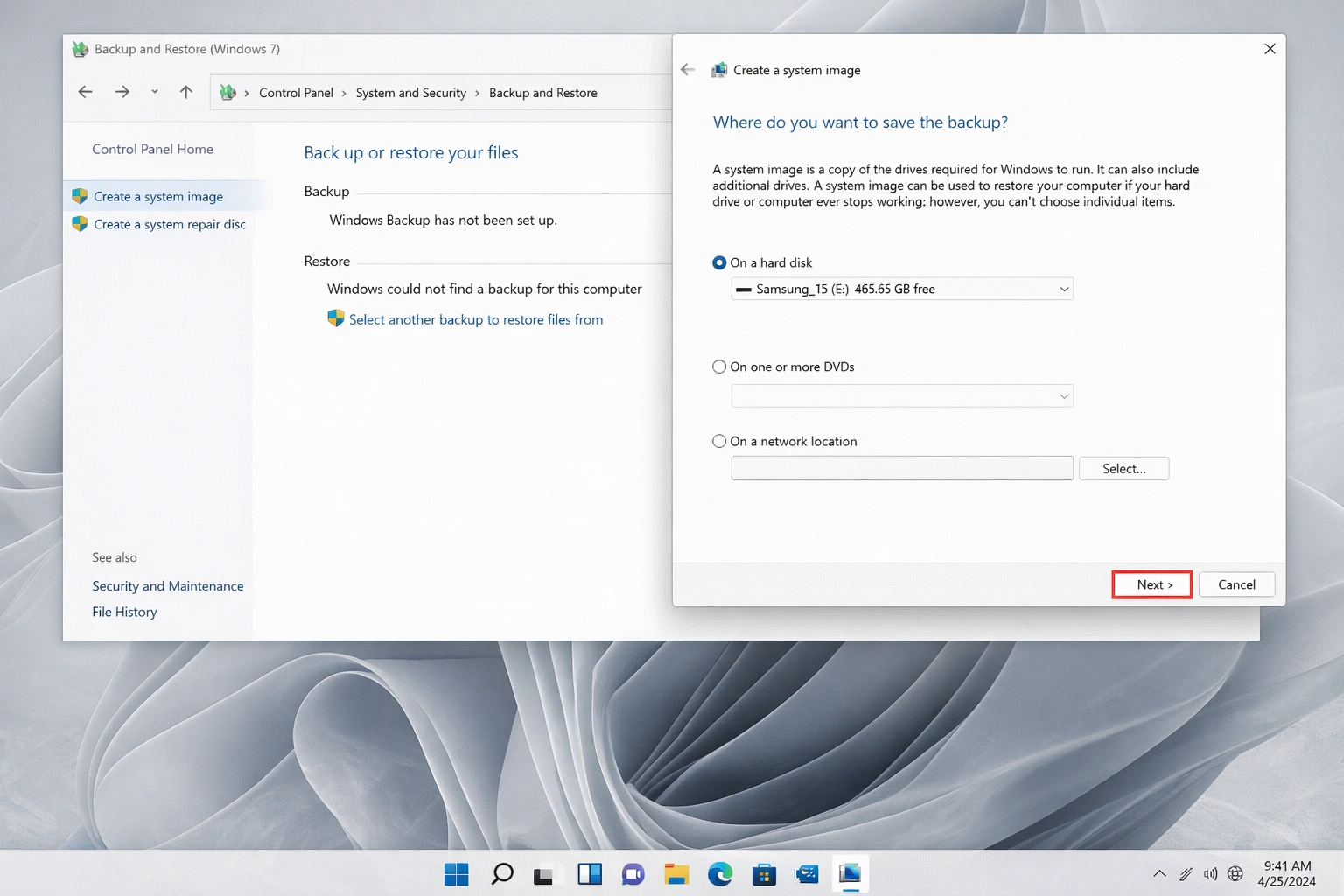Image resolution: width=1344 pixels, height=896 pixels.
Task: Choose On one or more DVDs option
Action: 718,367
